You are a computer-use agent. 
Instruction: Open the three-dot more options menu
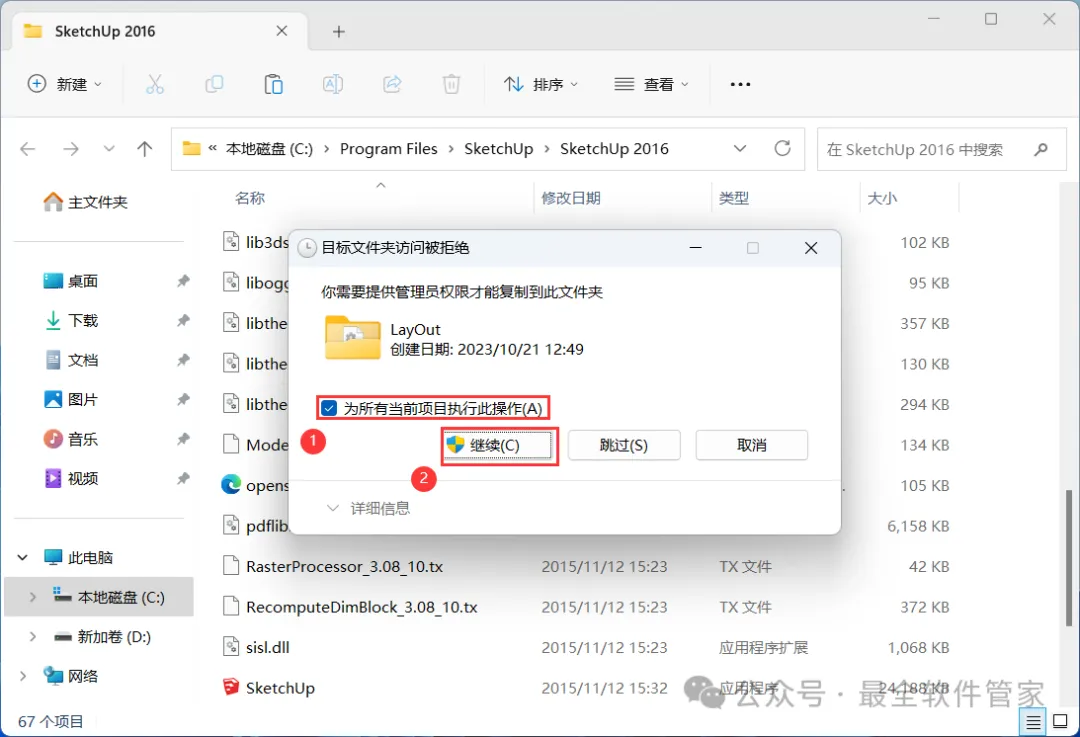click(x=740, y=84)
